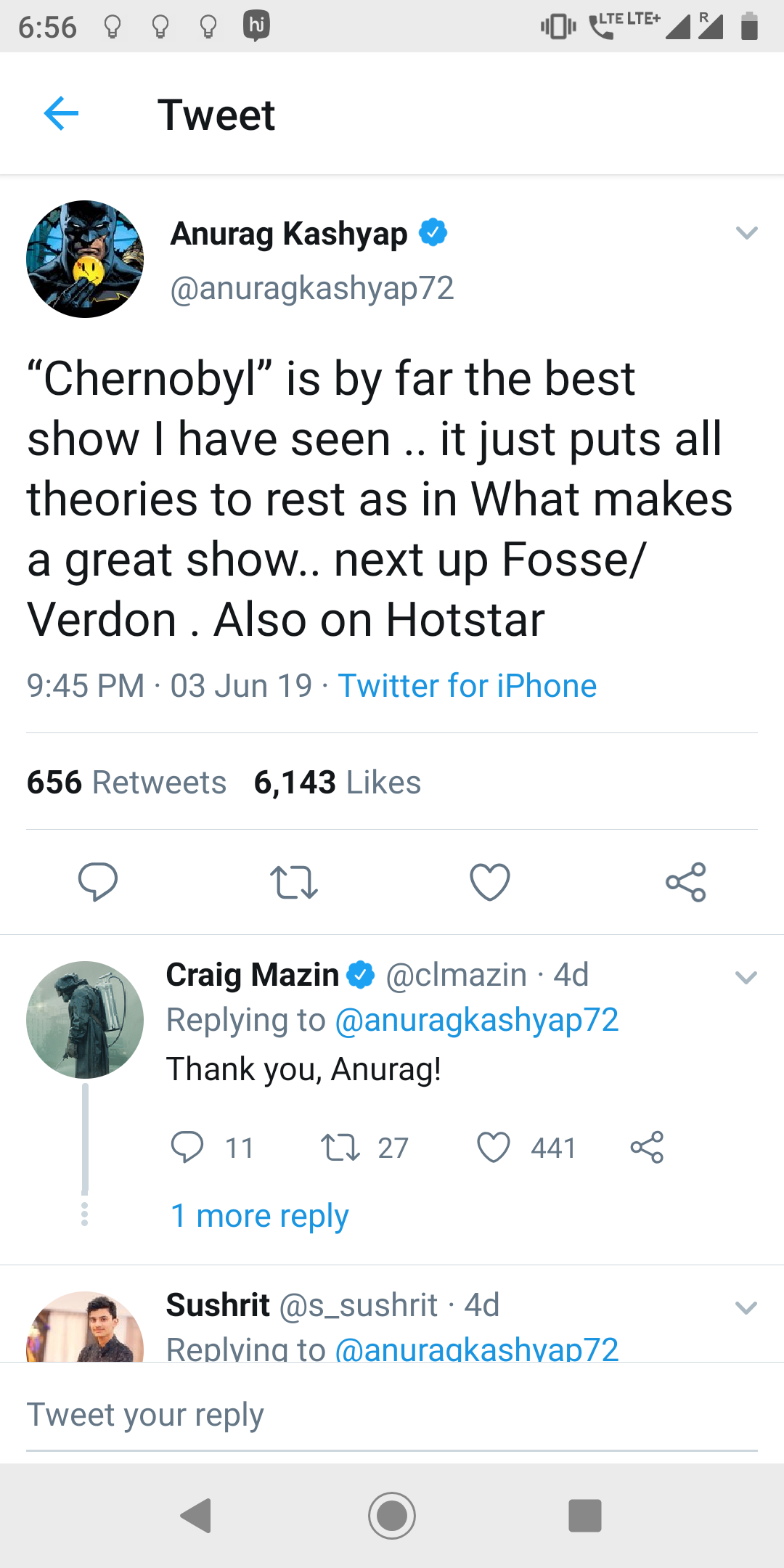Expand menu chevron on Craig Mazin's reply
The image size is (784, 1568).
(x=746, y=977)
